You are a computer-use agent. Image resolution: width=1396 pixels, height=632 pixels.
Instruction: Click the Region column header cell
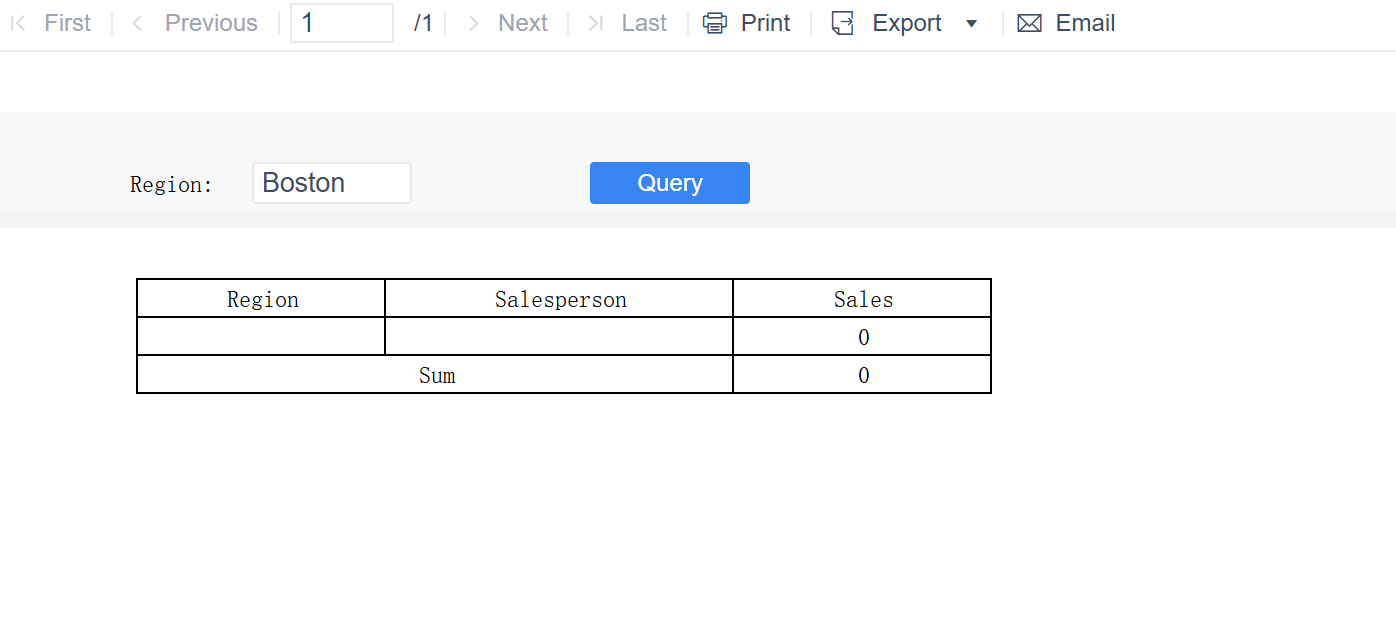[261, 298]
